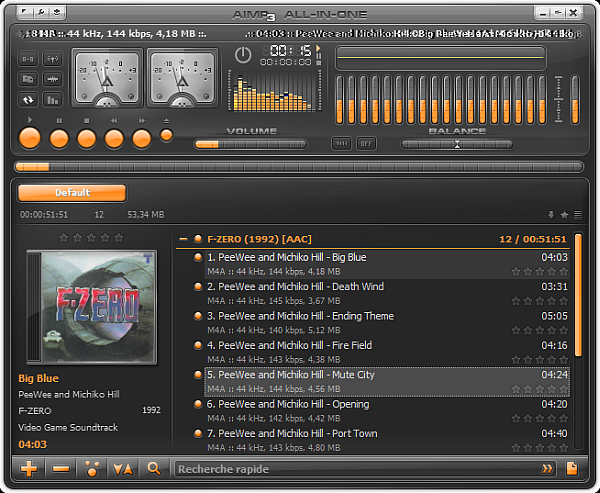Click the double-chevron in quick search
The height and width of the screenshot is (493, 600).
[x=547, y=469]
